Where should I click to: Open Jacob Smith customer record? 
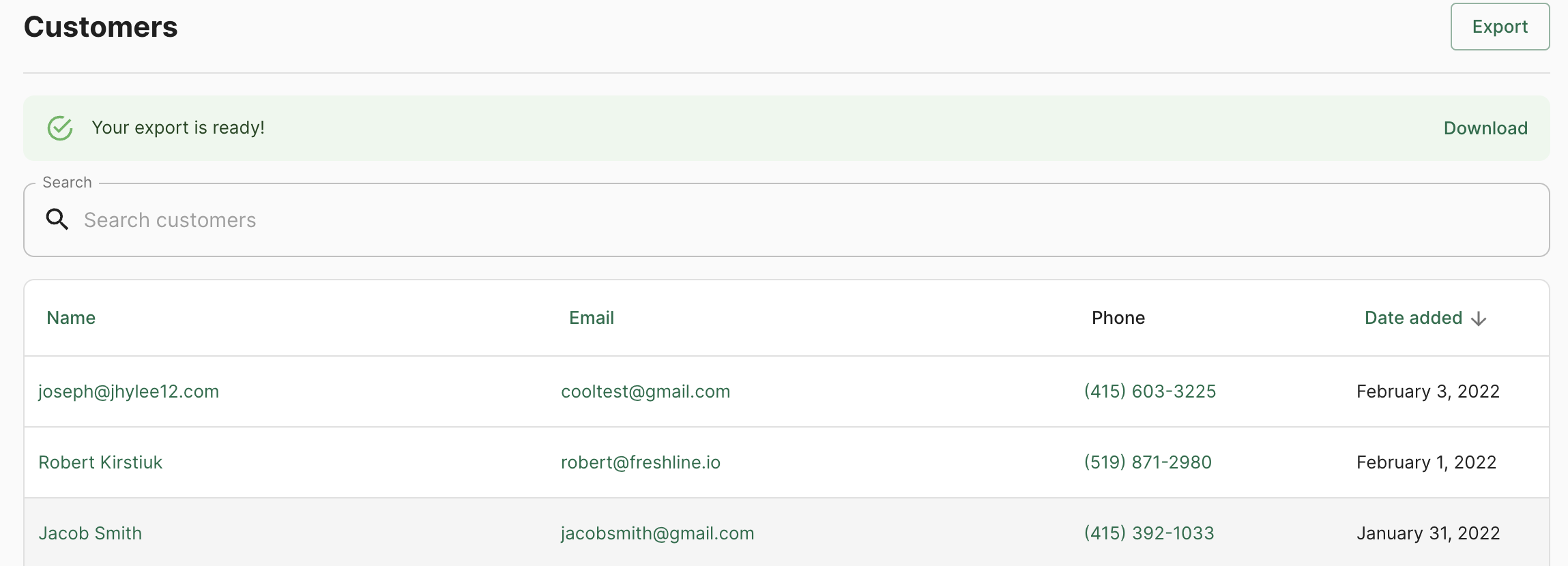[x=90, y=533]
